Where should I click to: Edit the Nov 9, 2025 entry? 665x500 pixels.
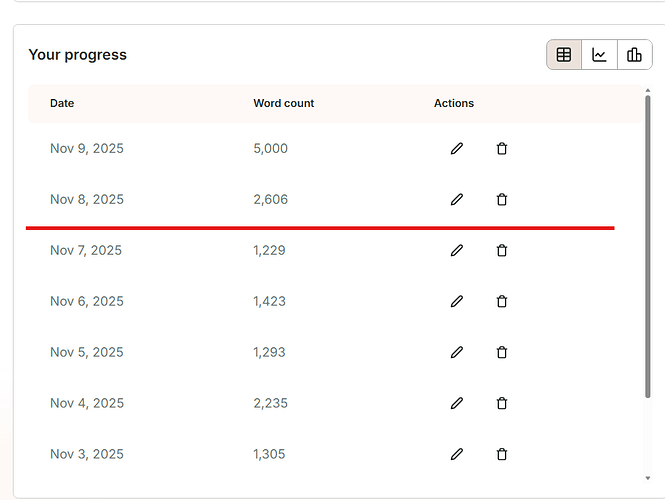point(457,149)
